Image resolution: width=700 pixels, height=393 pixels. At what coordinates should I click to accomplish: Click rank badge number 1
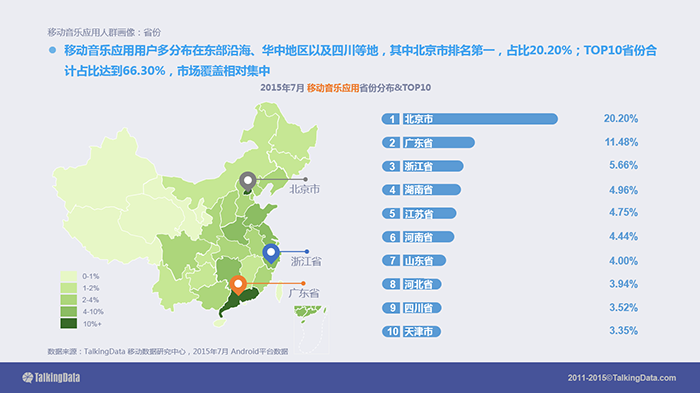click(391, 119)
